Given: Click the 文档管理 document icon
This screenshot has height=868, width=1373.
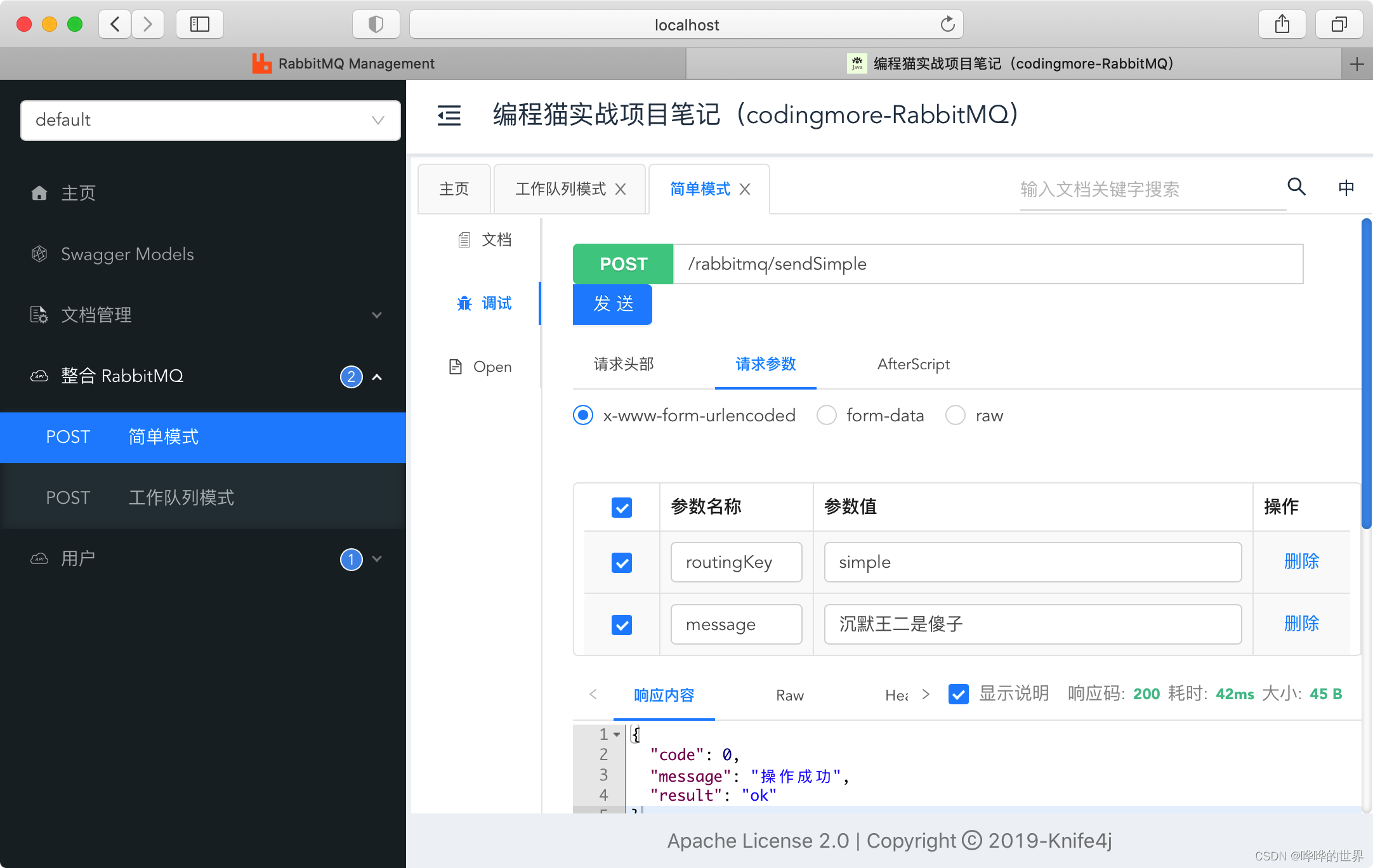Looking at the screenshot, I should tap(39, 315).
